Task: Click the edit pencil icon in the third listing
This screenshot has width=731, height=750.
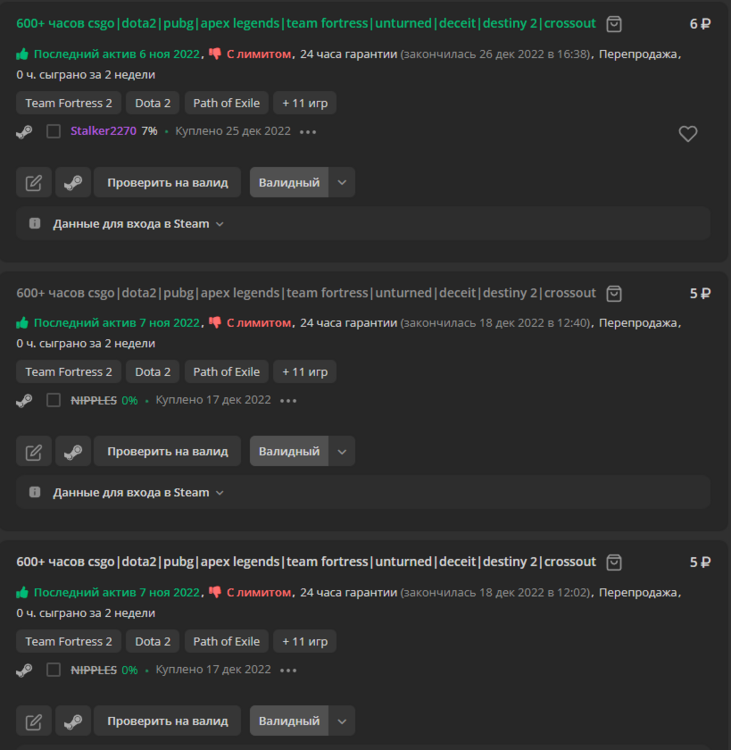Action: [34, 721]
